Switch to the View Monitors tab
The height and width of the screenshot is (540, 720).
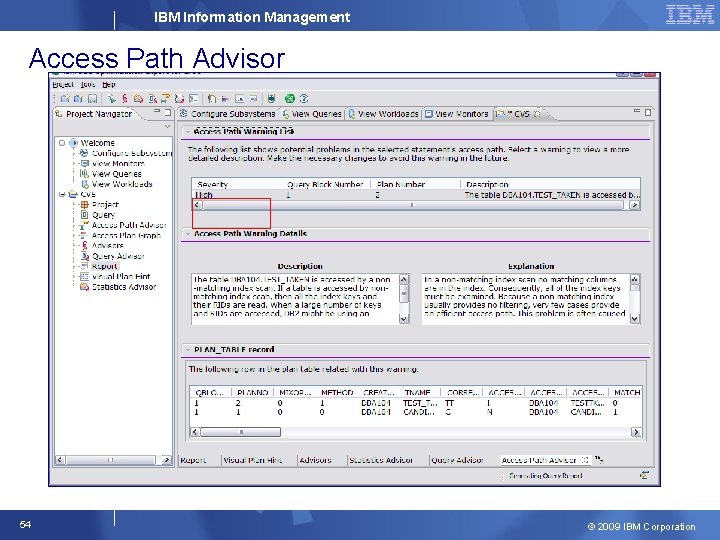456,113
